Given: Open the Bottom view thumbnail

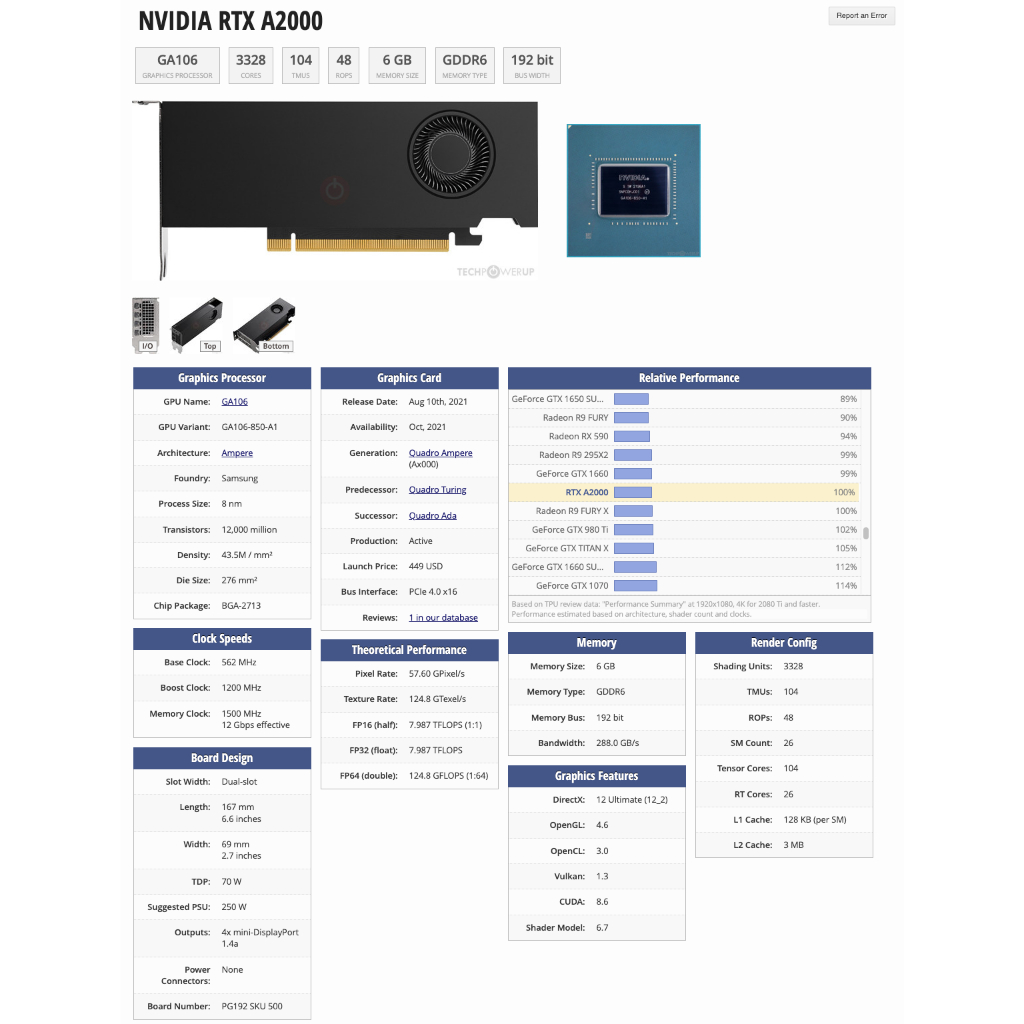Looking at the screenshot, I should [x=263, y=324].
